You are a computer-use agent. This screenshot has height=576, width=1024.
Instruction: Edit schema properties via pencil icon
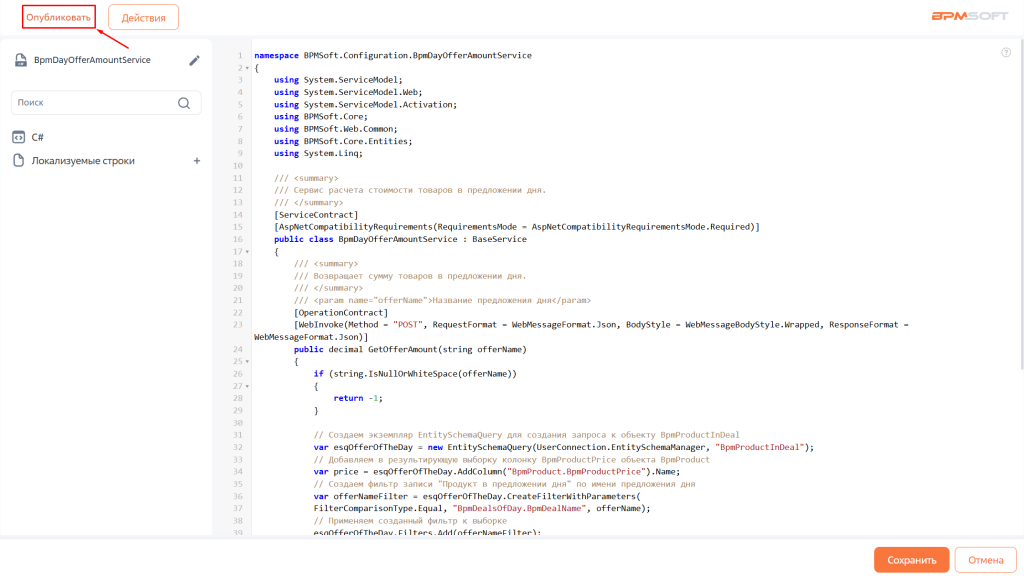click(x=195, y=60)
